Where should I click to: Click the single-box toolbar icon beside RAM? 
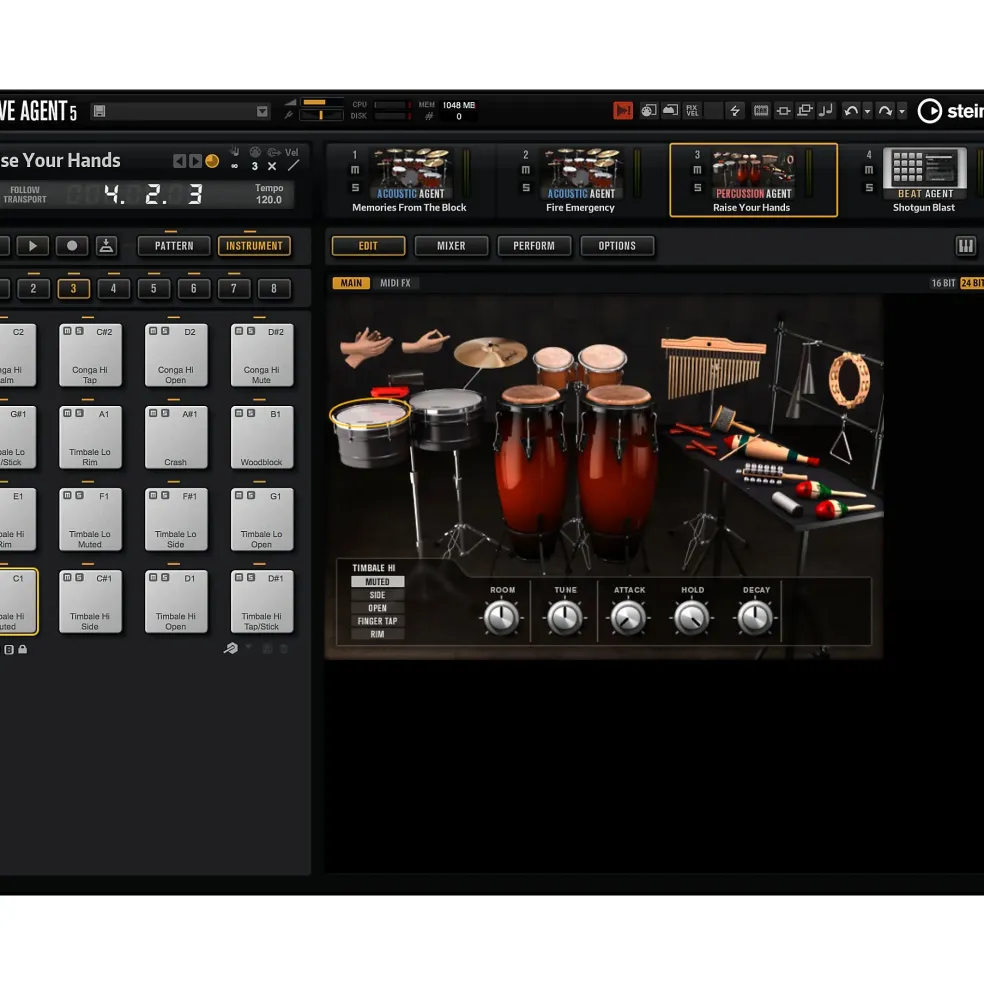click(783, 111)
